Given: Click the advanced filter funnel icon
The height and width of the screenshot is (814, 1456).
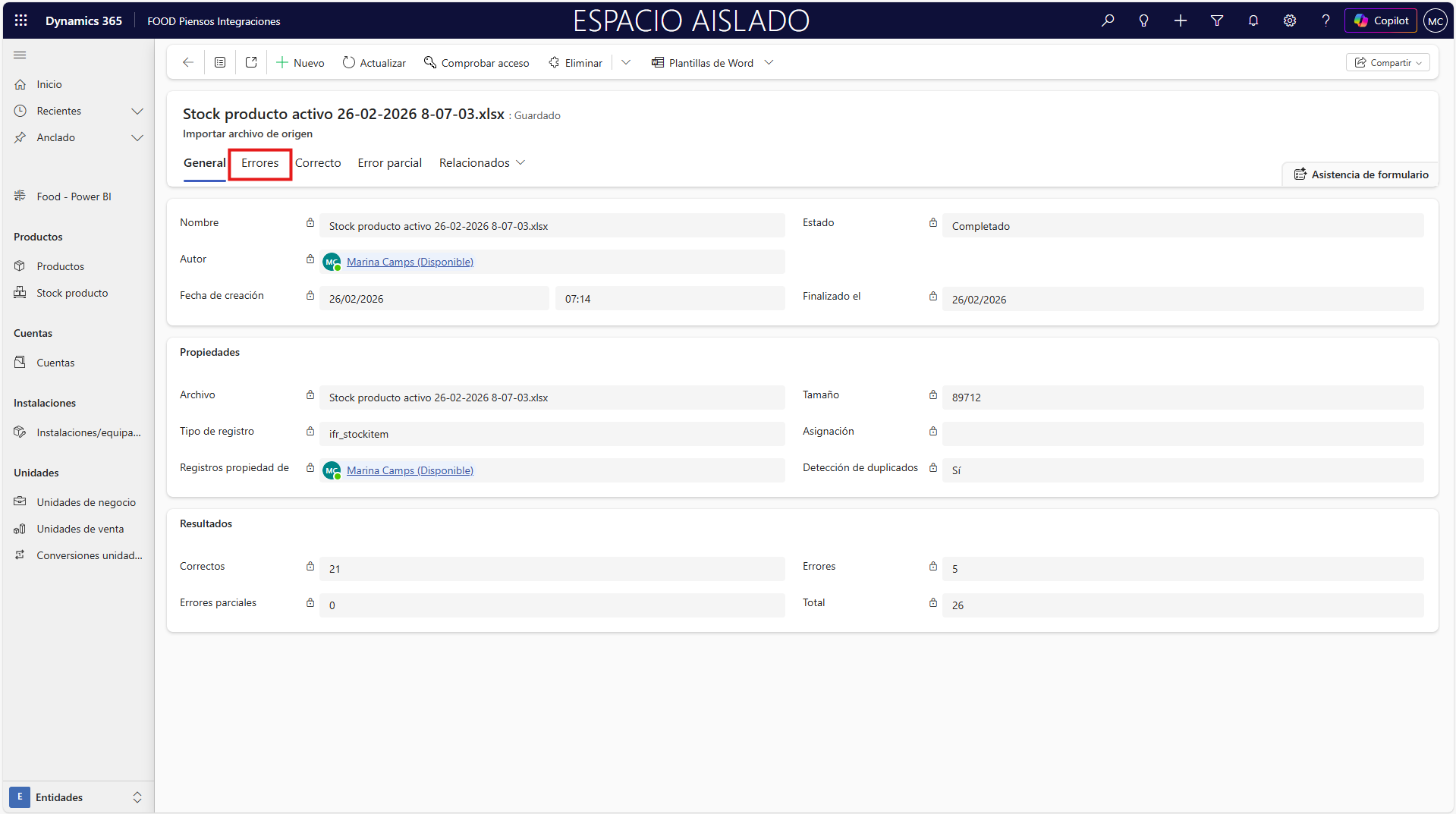Looking at the screenshot, I should [1216, 20].
